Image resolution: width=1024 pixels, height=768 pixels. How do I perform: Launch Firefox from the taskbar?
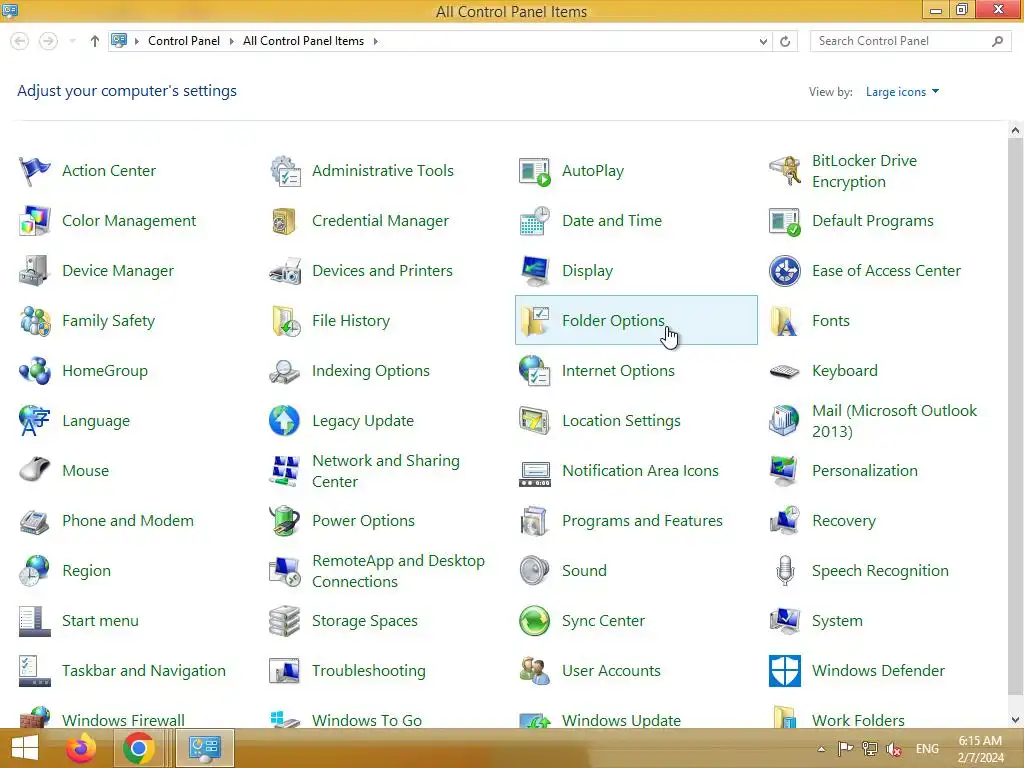point(81,748)
